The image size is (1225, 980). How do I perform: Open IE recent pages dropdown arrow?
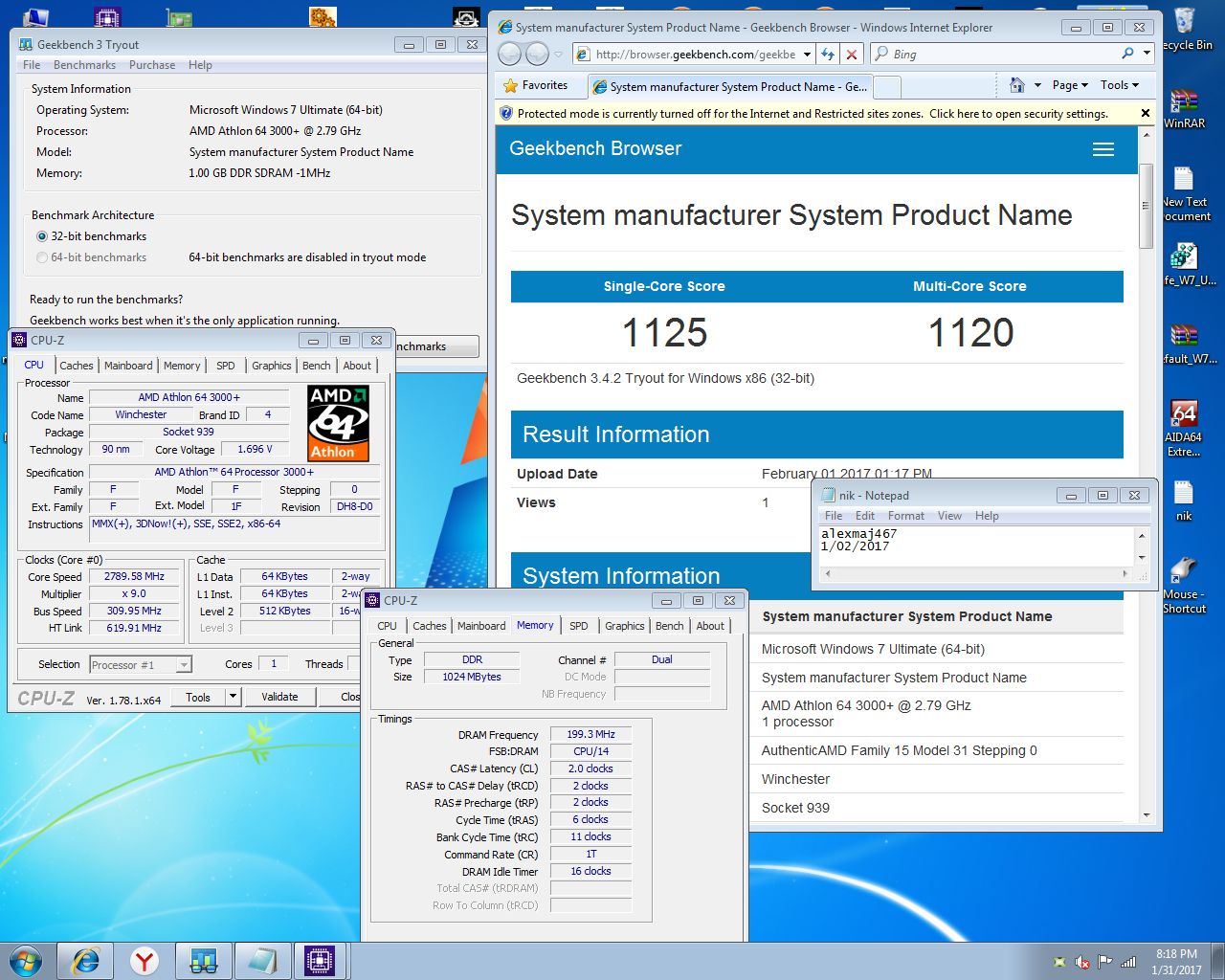(x=559, y=55)
